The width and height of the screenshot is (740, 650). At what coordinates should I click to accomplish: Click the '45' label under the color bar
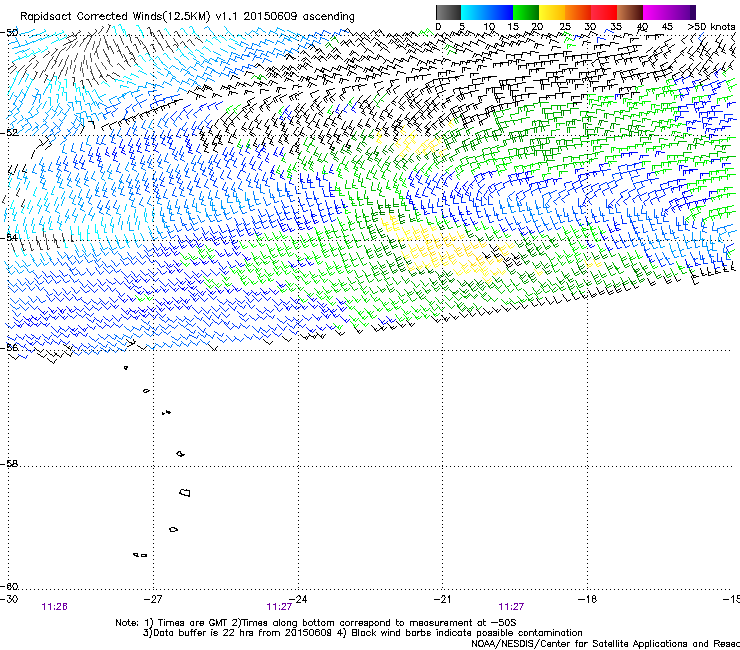point(667,27)
